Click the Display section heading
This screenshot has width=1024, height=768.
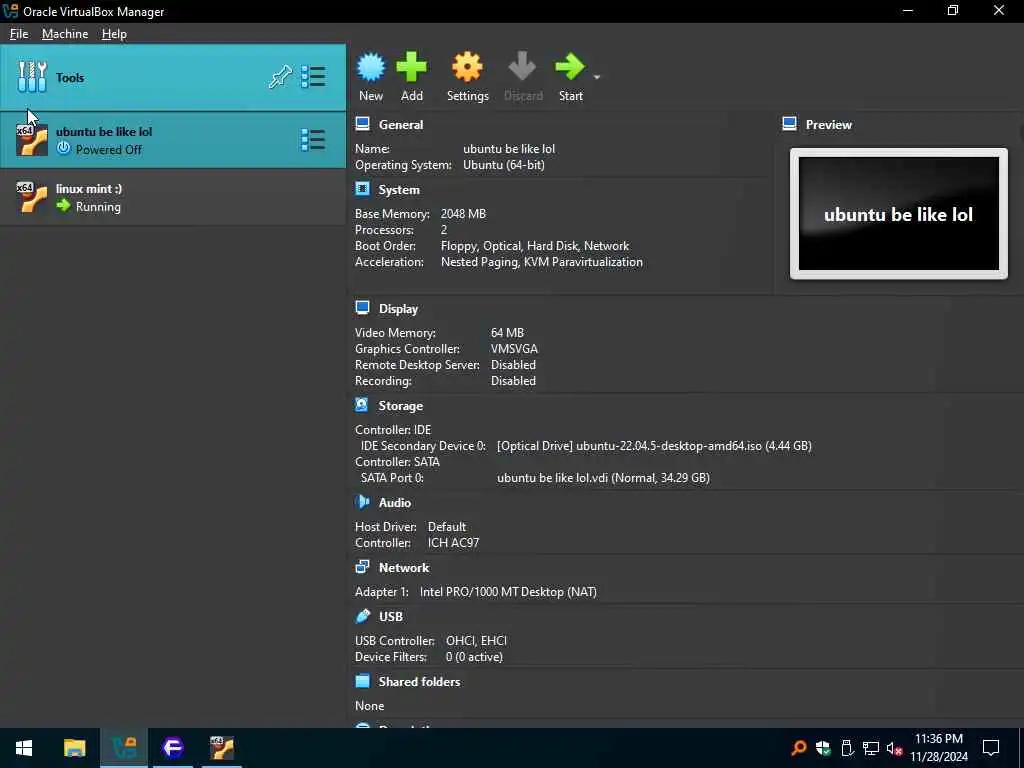pyautogui.click(x=398, y=309)
